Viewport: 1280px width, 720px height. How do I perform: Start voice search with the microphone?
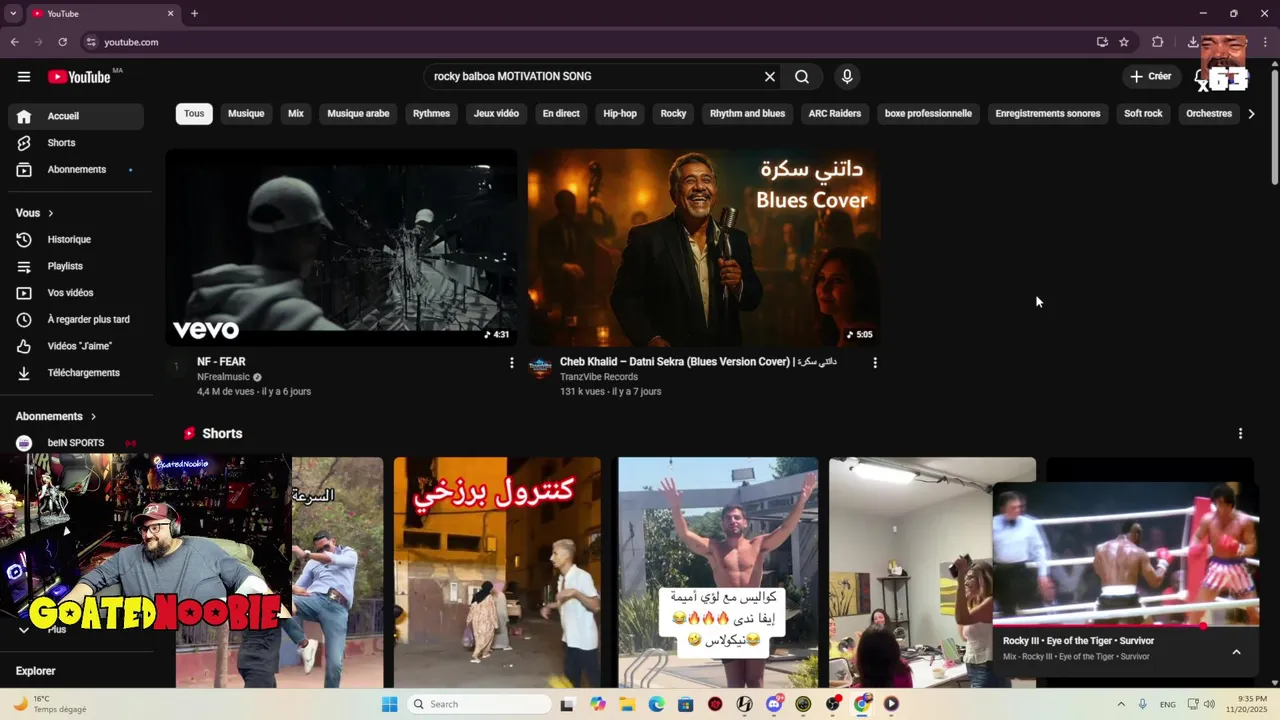click(847, 77)
